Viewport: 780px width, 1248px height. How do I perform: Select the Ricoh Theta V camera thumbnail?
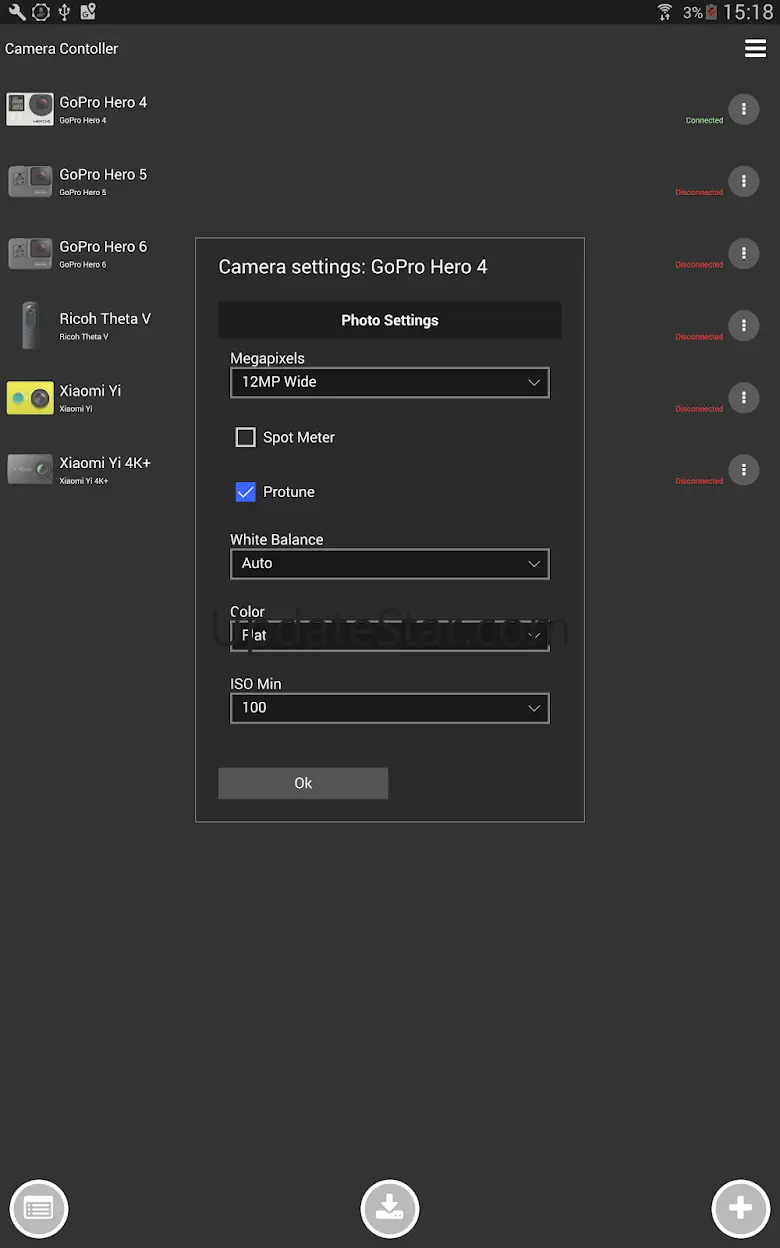click(30, 325)
